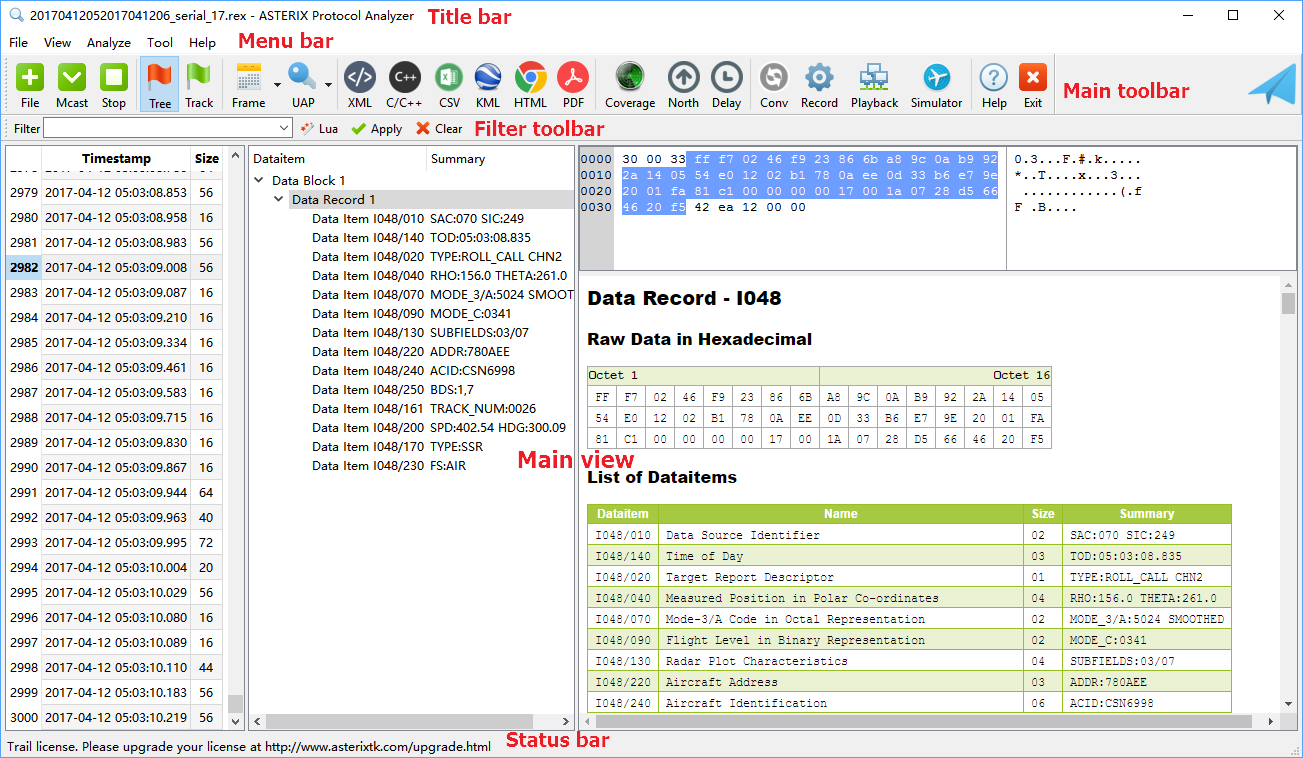Click Time of Day table row

click(x=909, y=556)
